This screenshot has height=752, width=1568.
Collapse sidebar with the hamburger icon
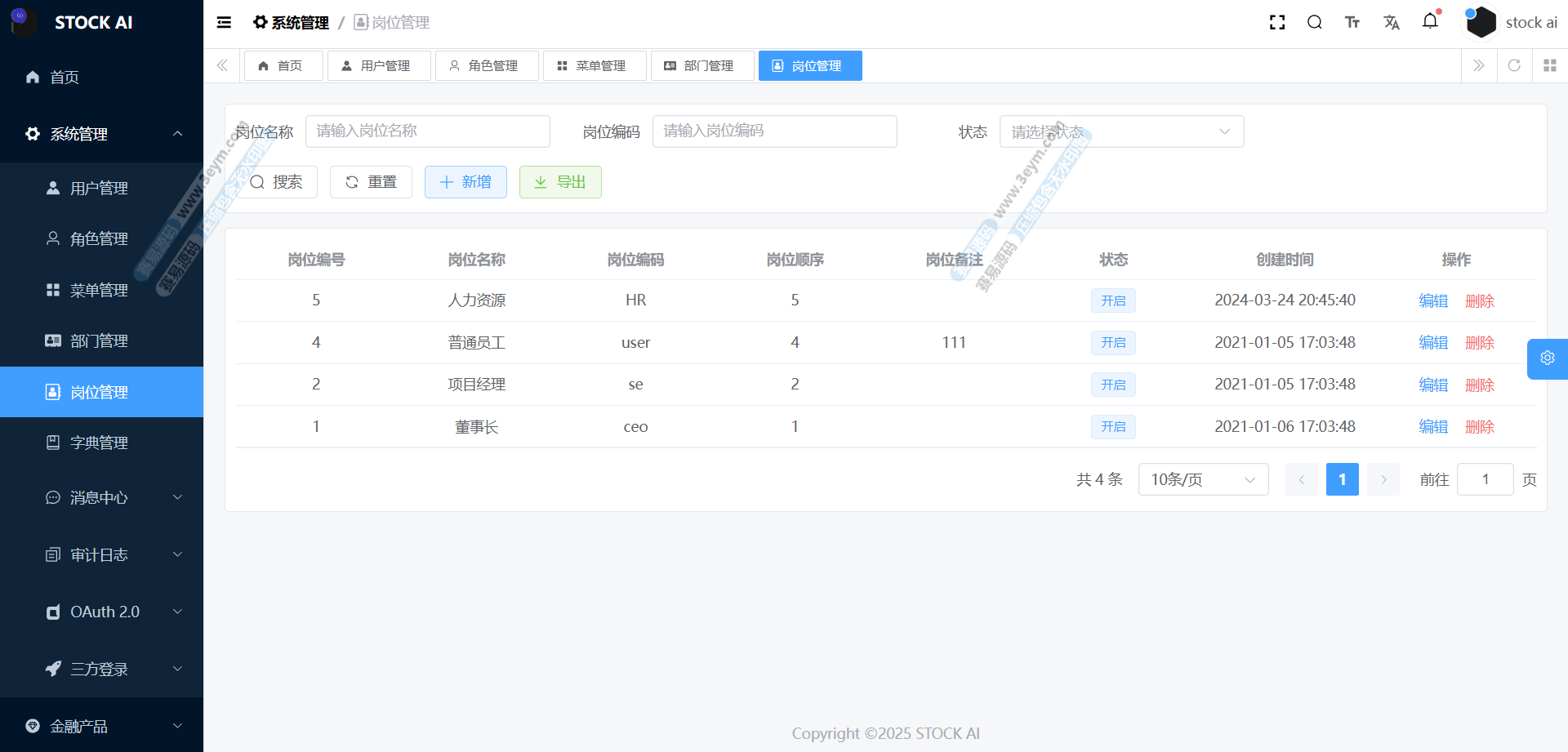coord(224,23)
